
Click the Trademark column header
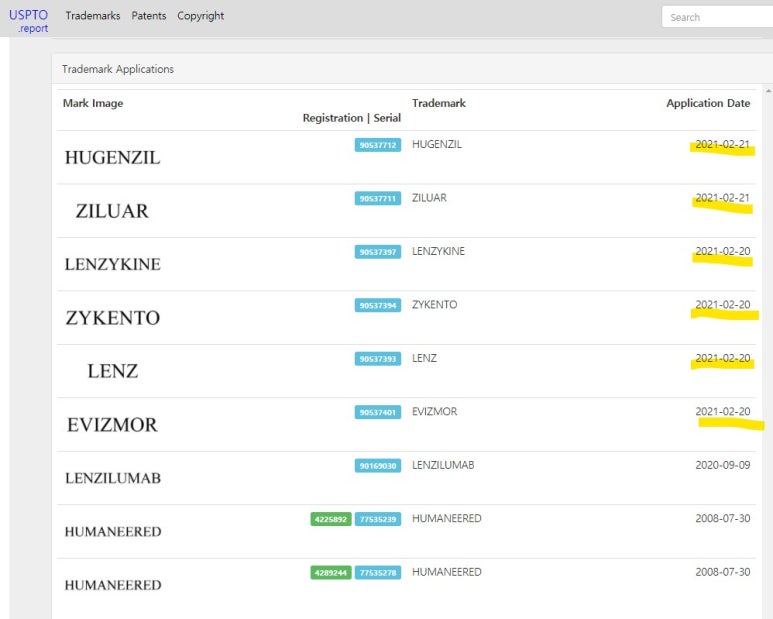pyautogui.click(x=439, y=103)
